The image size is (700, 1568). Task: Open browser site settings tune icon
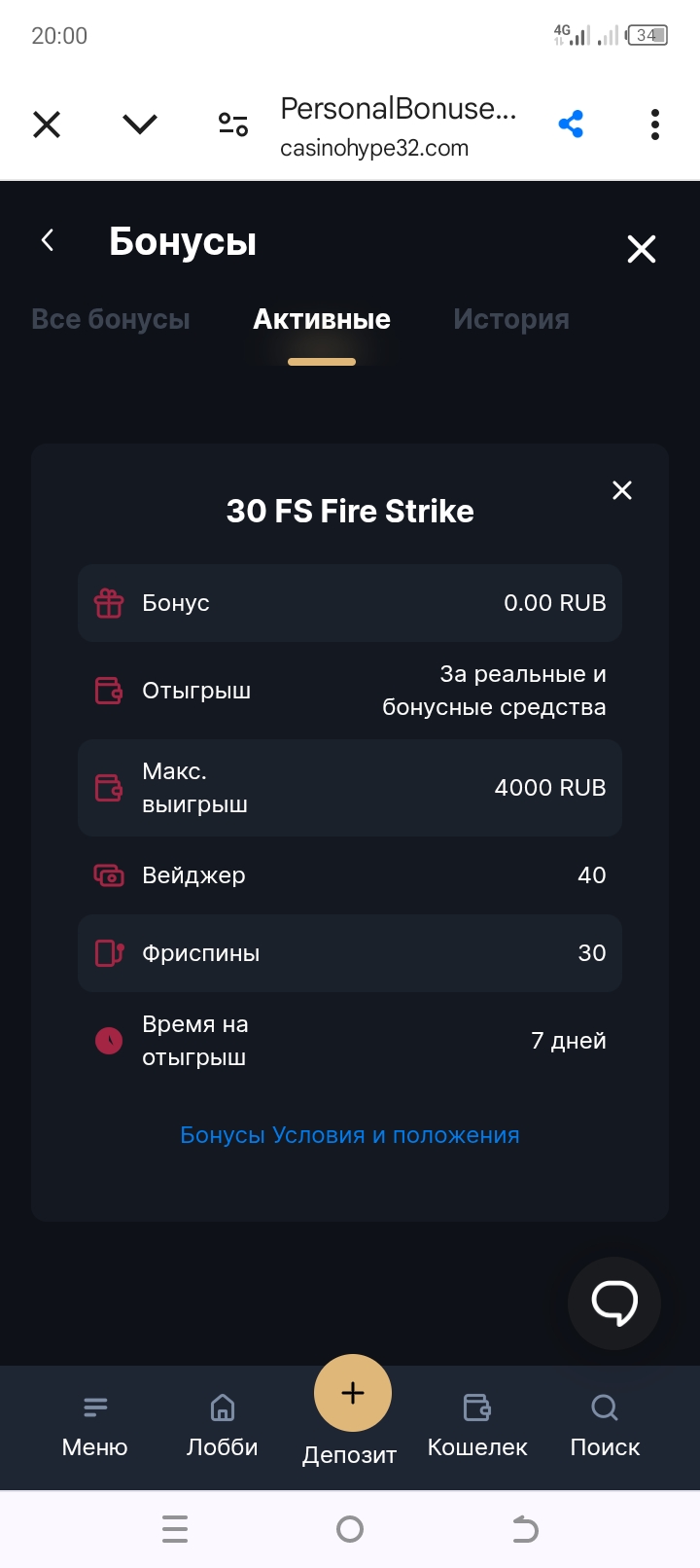pyautogui.click(x=233, y=125)
